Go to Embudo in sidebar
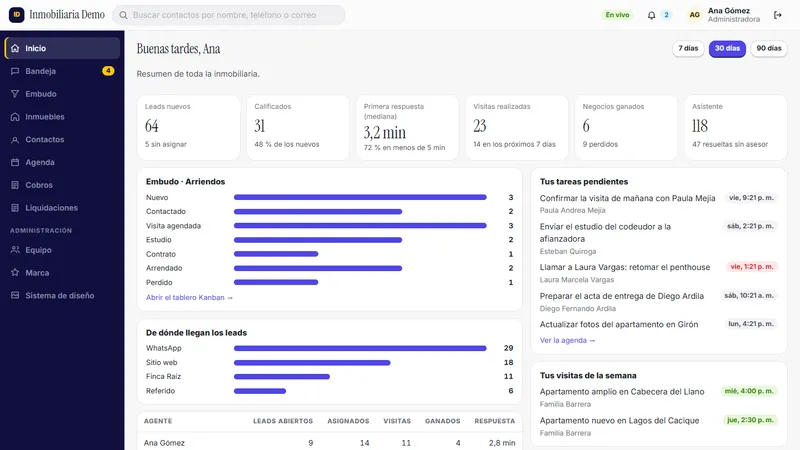The height and width of the screenshot is (450, 800). tap(62, 94)
